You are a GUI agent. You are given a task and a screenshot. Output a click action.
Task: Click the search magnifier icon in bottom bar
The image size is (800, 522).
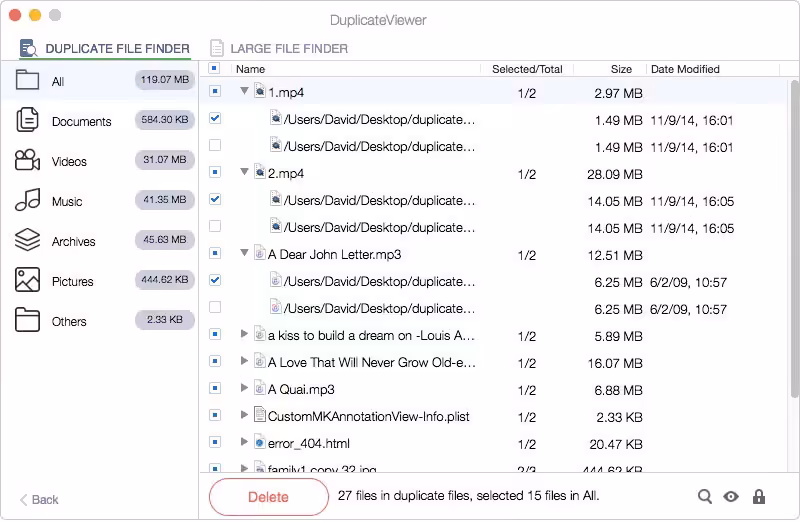[x=705, y=496]
